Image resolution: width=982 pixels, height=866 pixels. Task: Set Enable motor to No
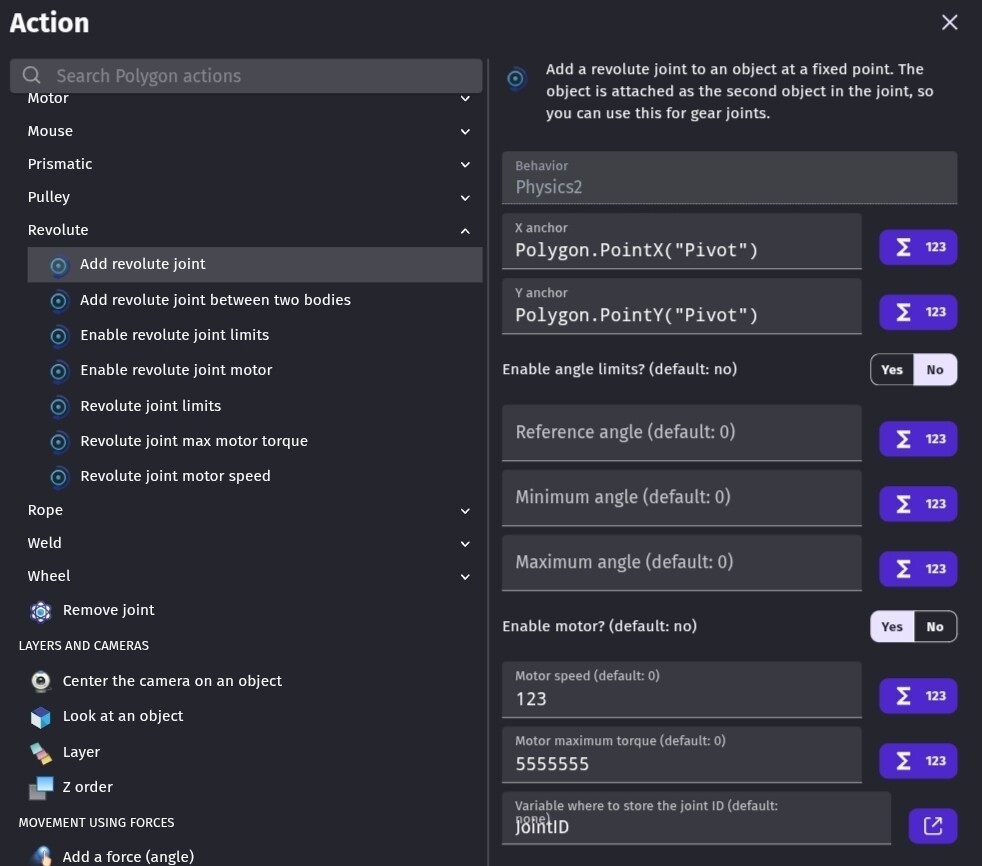(935, 627)
